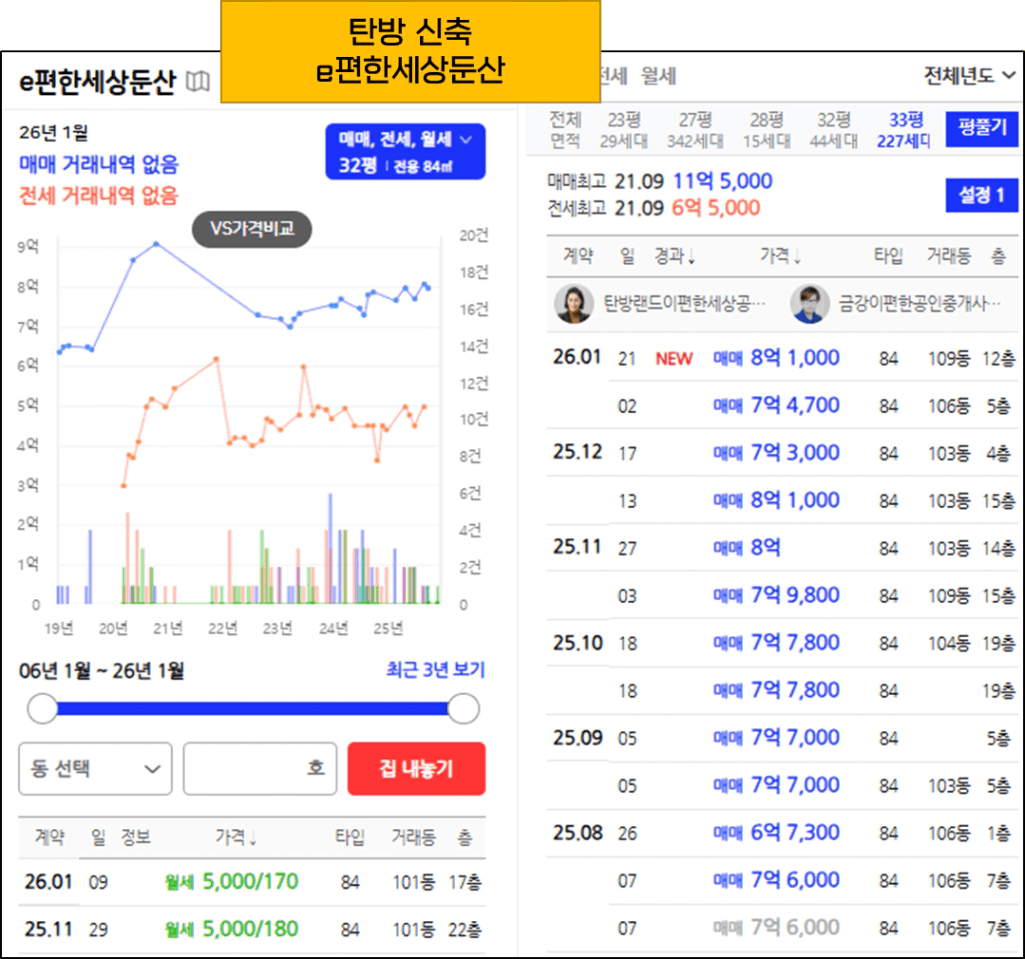Sort by 경과 column arrow
Image resolution: width=1025 pixels, height=959 pixels.
point(675,257)
